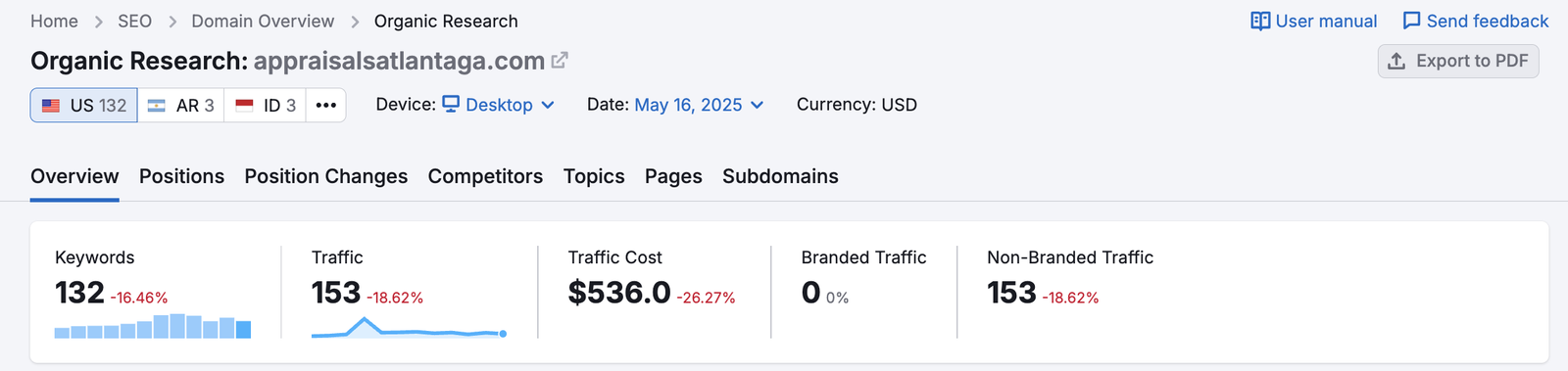
Task: Click the Home breadcrumb link
Action: [x=54, y=22]
